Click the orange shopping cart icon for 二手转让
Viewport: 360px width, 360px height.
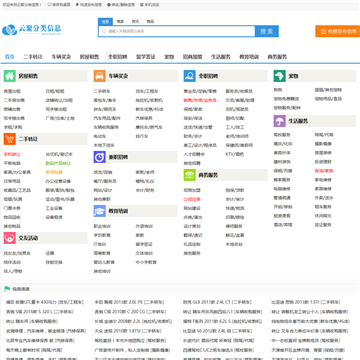point(10,139)
